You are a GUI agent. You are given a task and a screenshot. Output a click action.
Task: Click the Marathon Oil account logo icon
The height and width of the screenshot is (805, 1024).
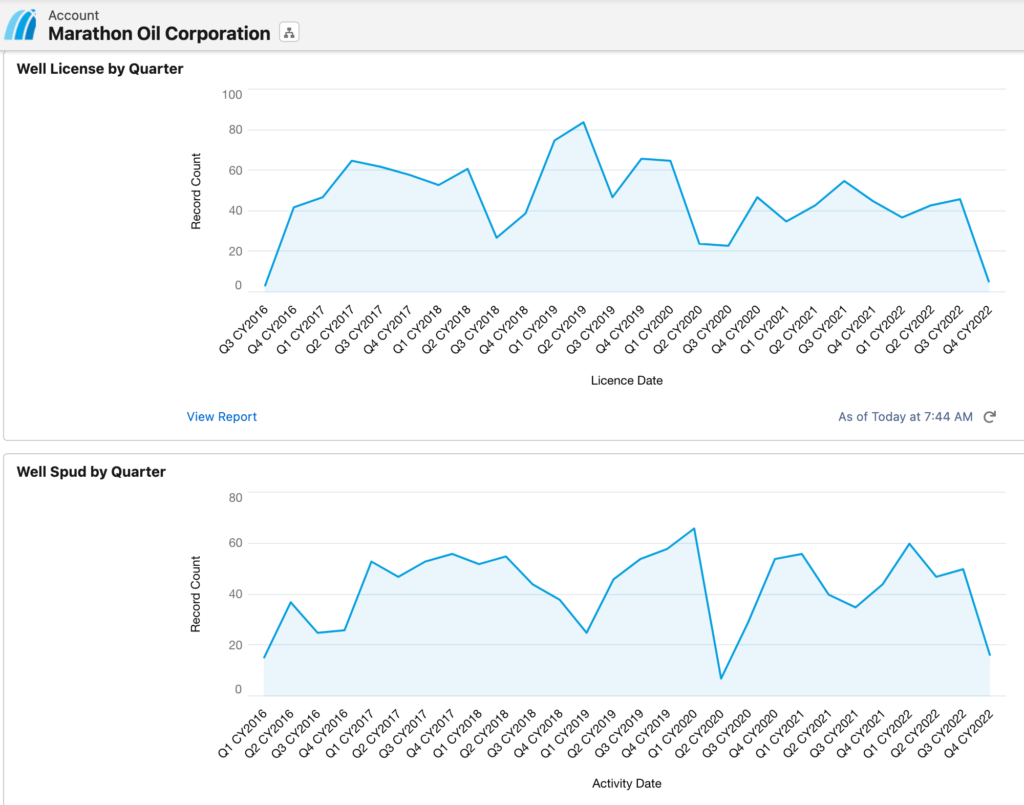(22, 25)
